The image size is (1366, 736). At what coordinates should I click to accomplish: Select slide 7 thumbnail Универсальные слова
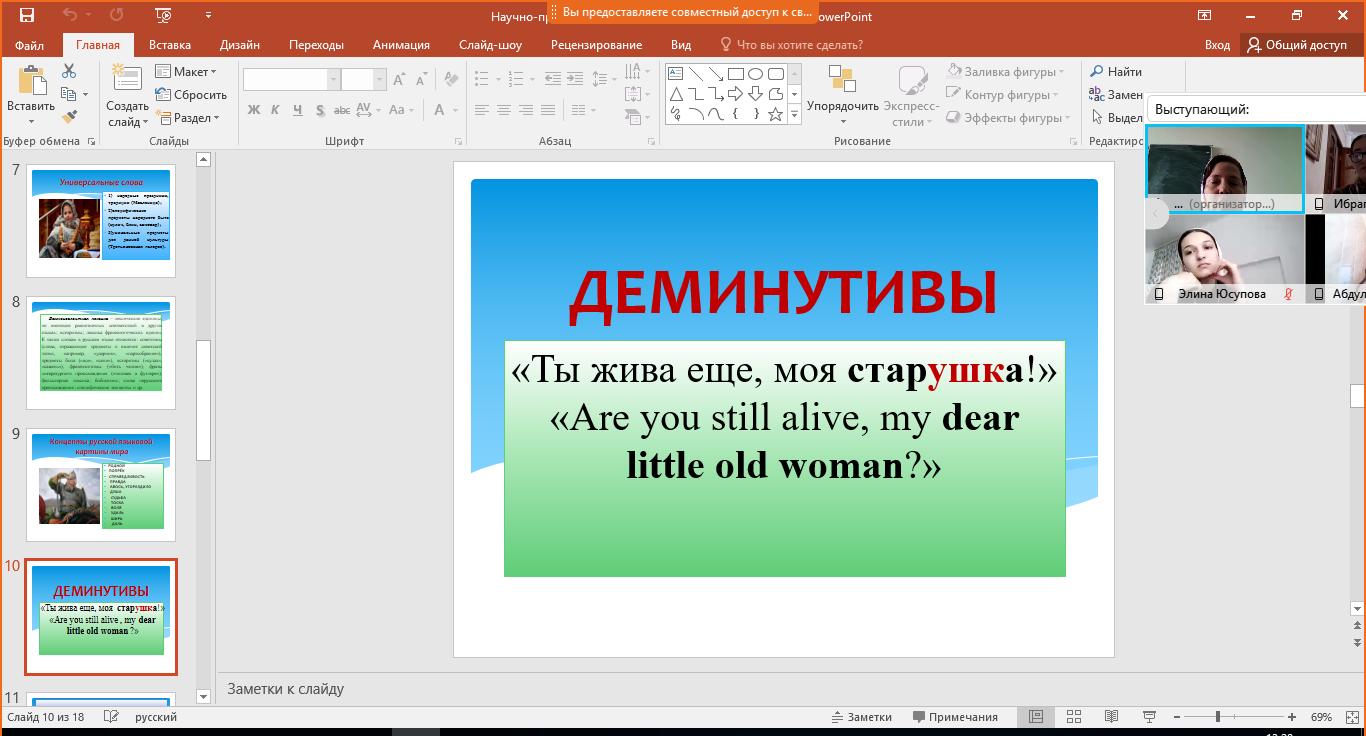101,221
